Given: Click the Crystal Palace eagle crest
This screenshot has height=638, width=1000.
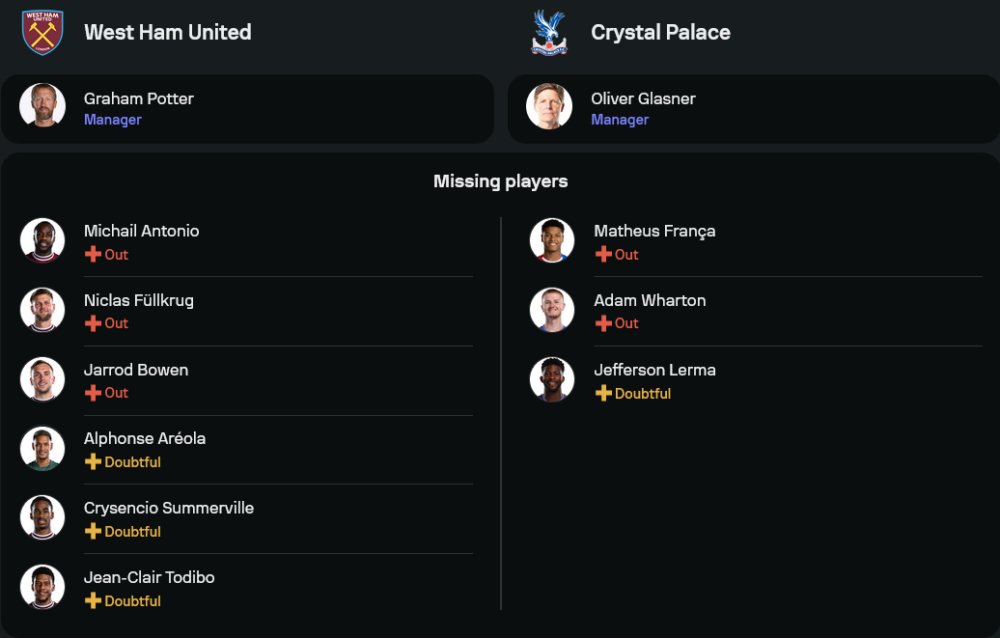Looking at the screenshot, I should [548, 33].
